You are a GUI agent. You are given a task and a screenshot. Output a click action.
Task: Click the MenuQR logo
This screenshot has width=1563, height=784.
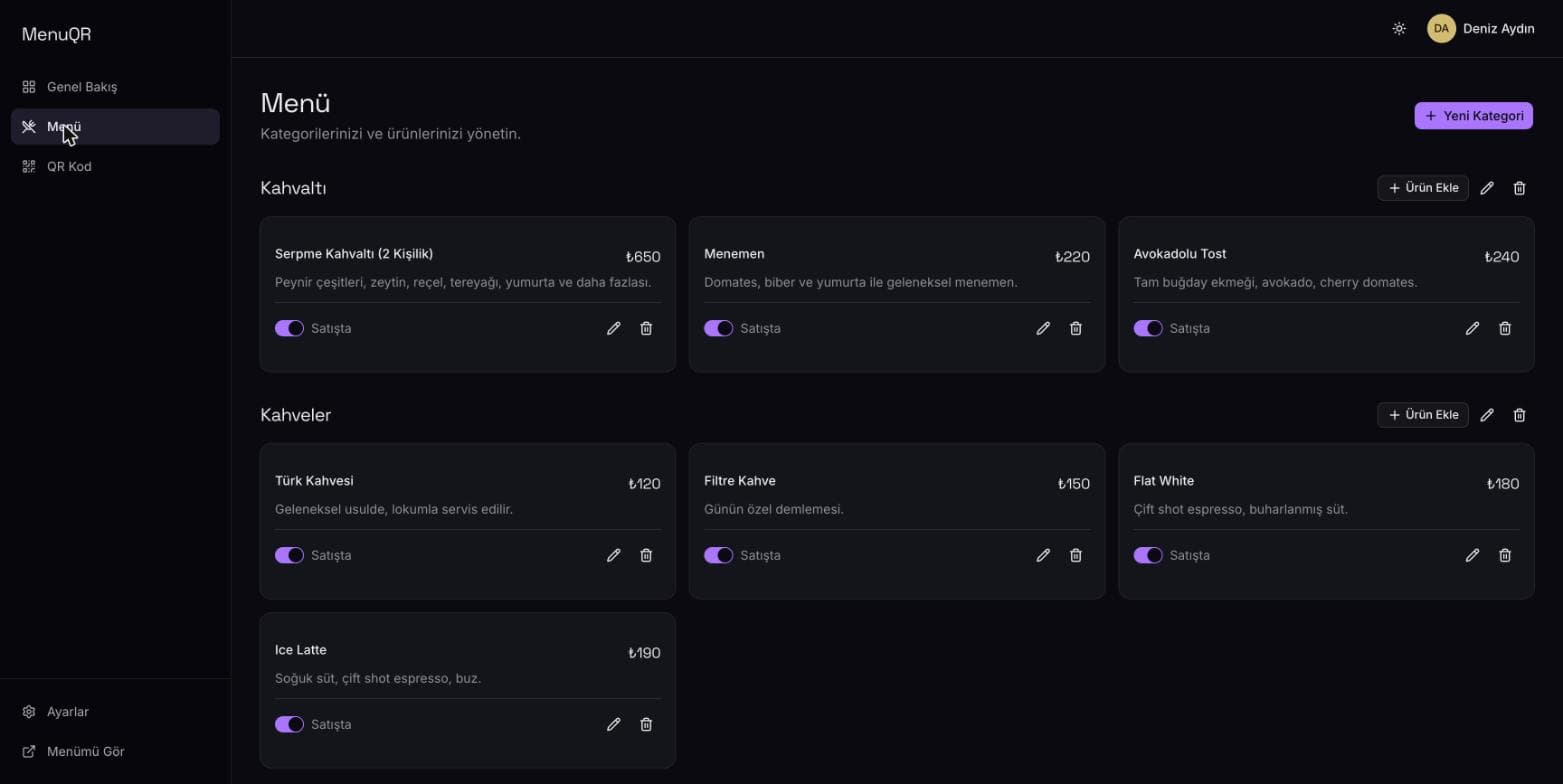click(x=56, y=34)
